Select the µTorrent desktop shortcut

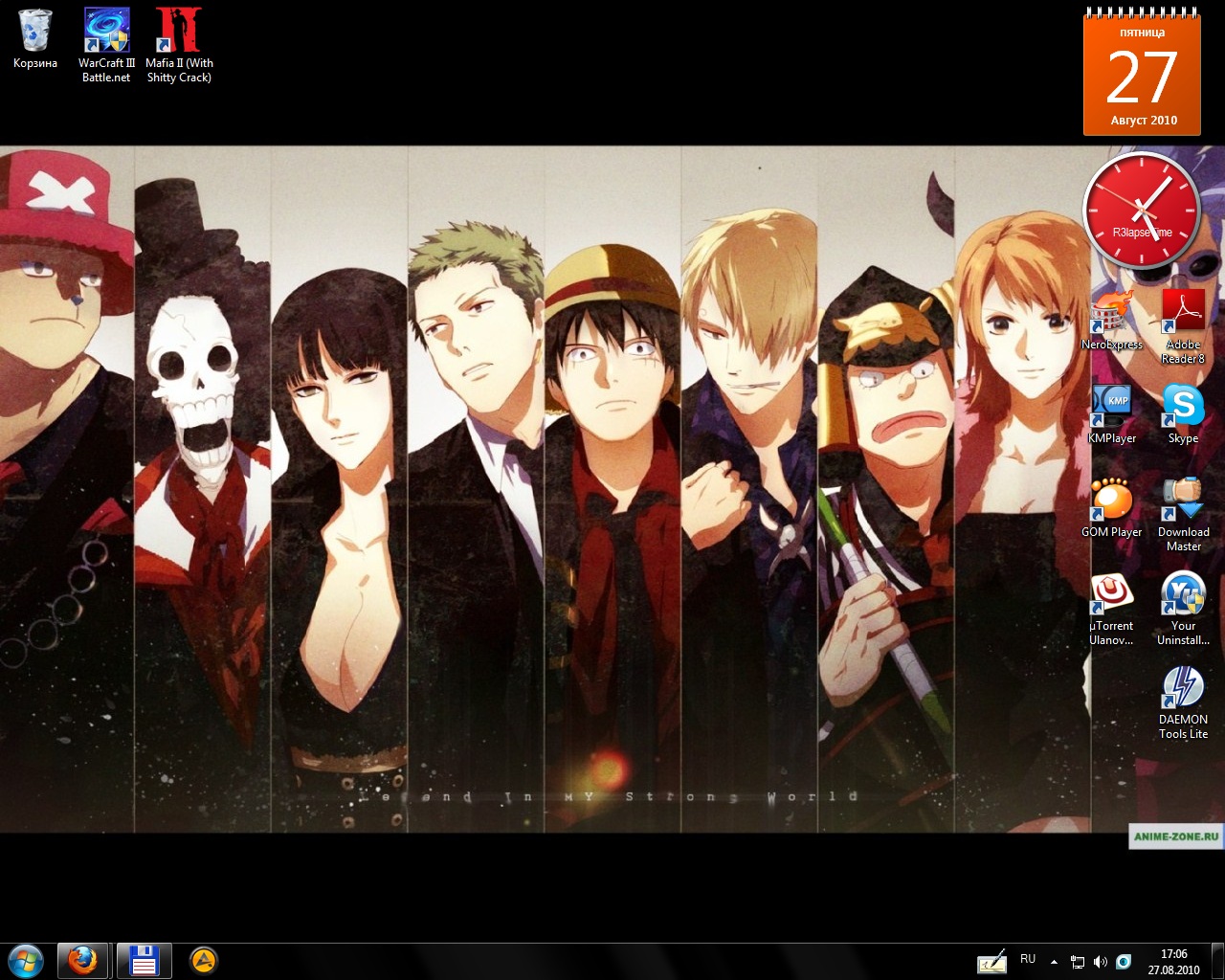pos(1112,609)
